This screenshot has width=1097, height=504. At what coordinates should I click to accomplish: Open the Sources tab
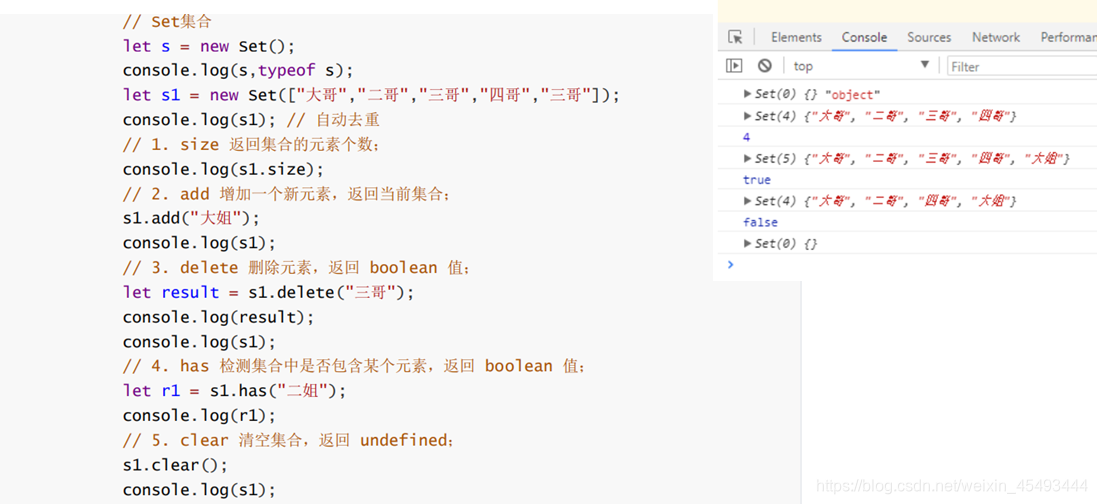coord(929,37)
